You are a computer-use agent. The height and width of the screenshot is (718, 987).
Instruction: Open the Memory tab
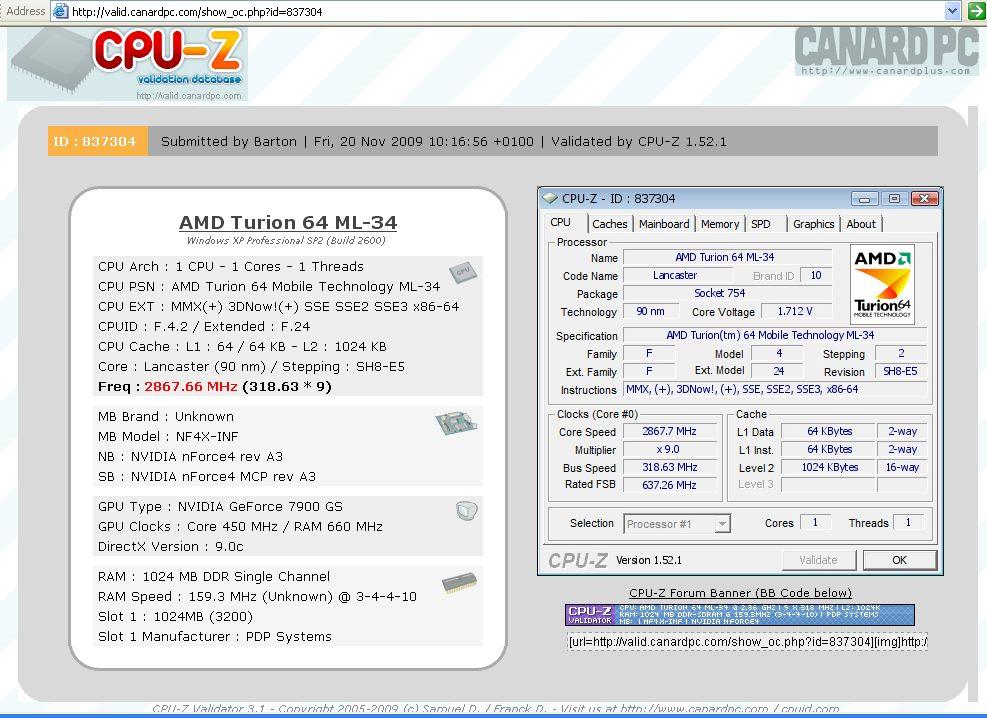click(719, 224)
